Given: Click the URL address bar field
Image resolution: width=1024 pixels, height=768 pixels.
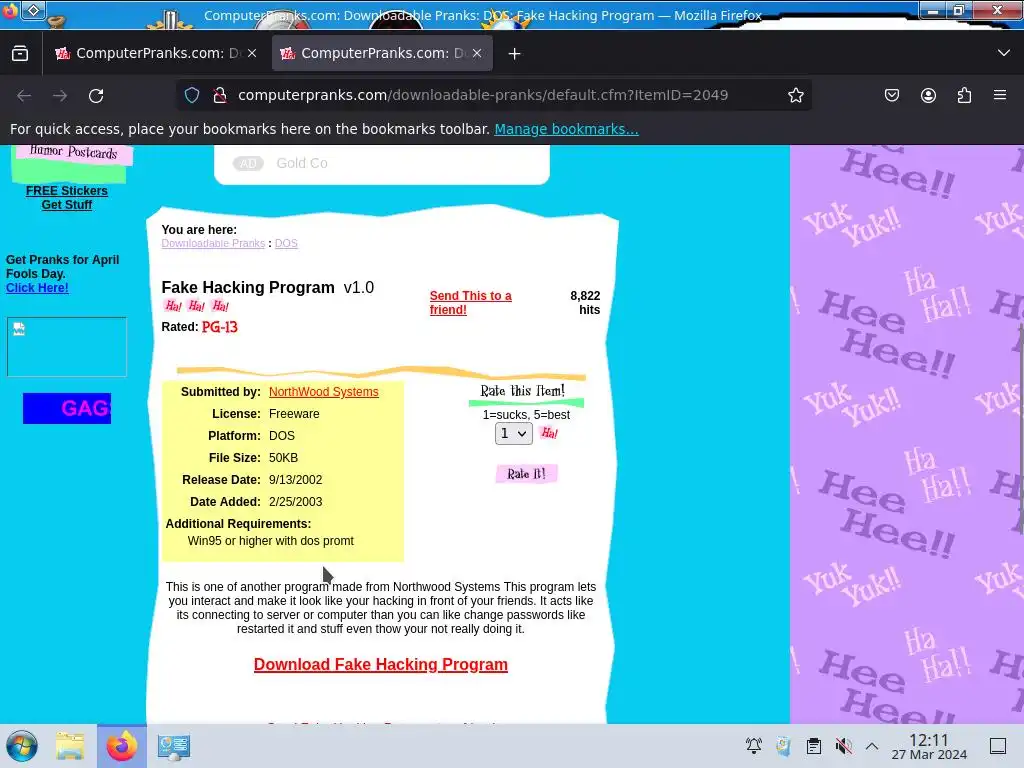Looking at the screenshot, I should (494, 95).
